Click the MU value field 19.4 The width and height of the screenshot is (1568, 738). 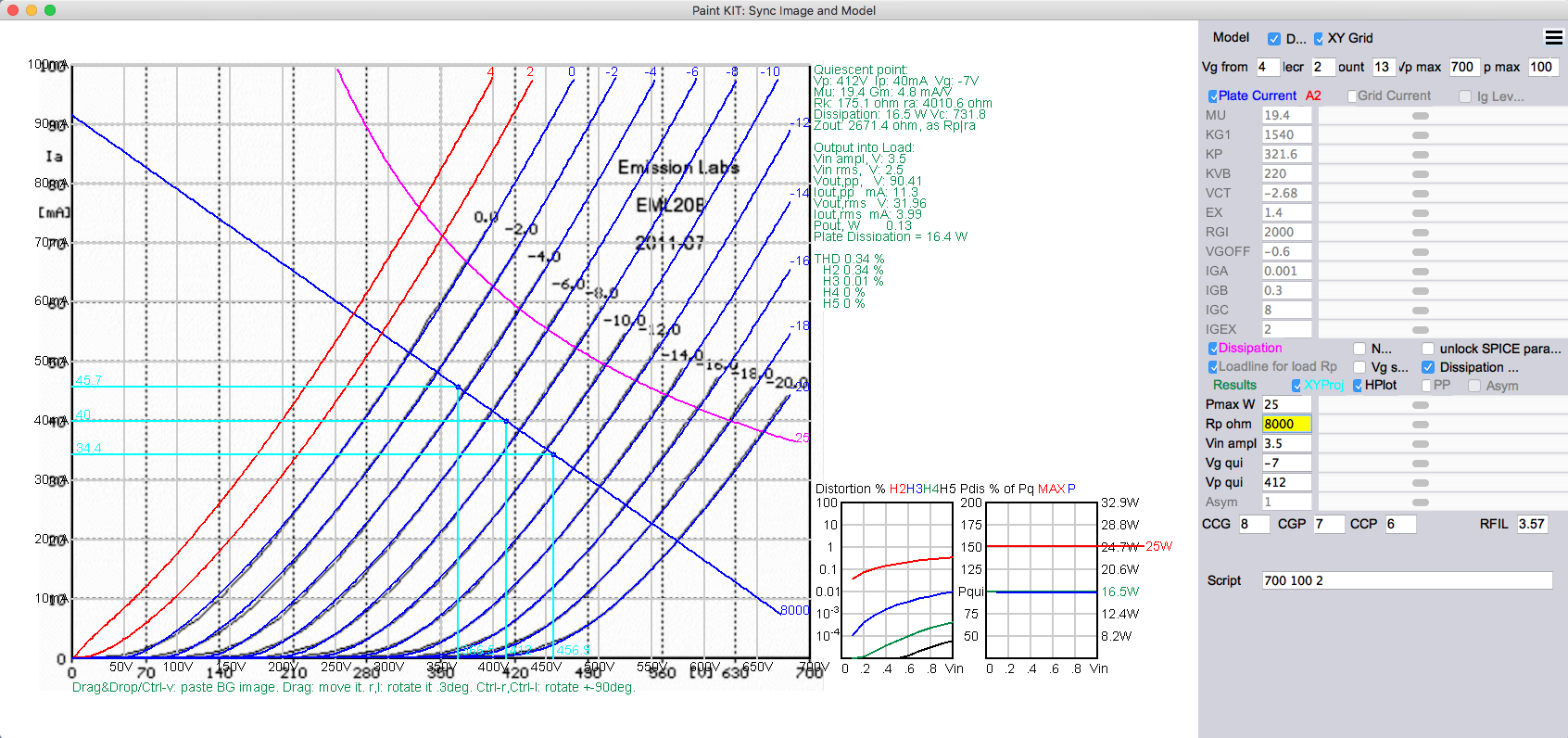1286,116
